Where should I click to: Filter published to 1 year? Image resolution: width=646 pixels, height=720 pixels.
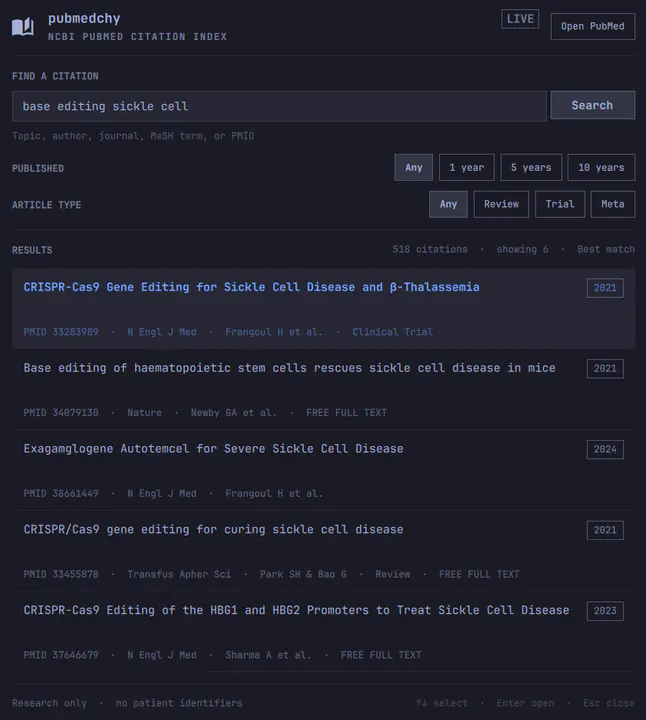coord(466,168)
